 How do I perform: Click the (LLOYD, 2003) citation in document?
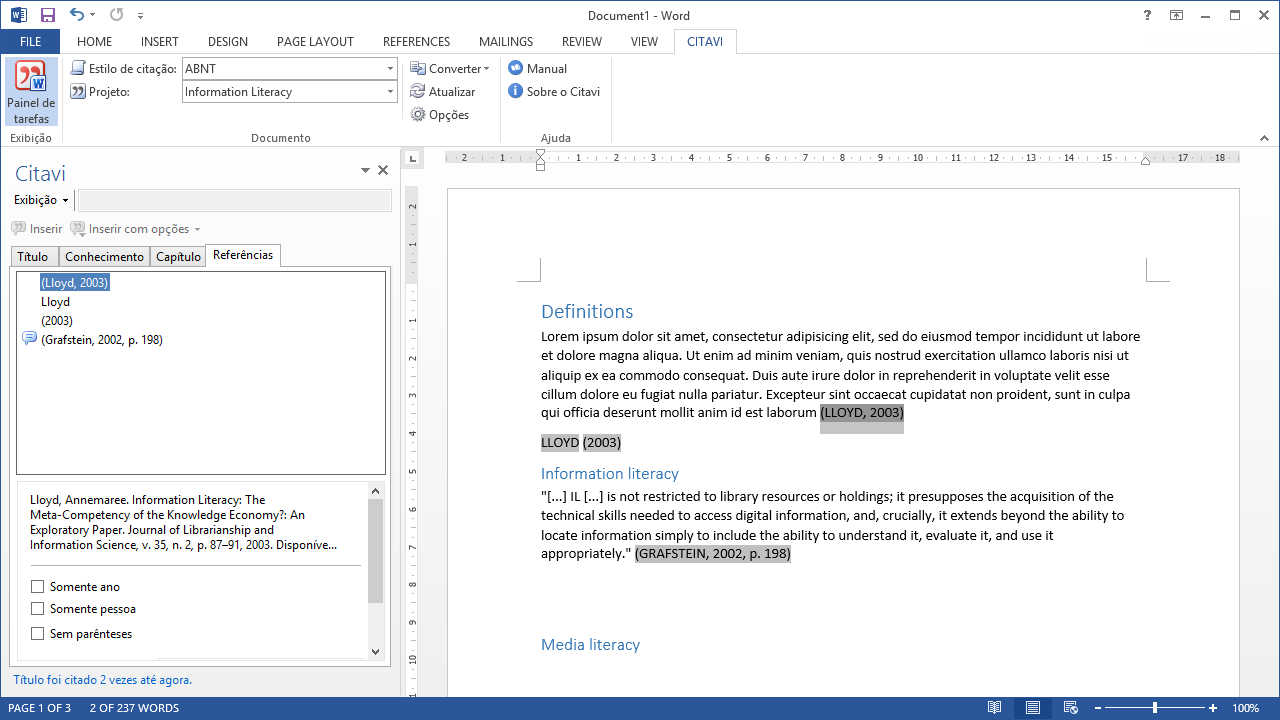[862, 413]
